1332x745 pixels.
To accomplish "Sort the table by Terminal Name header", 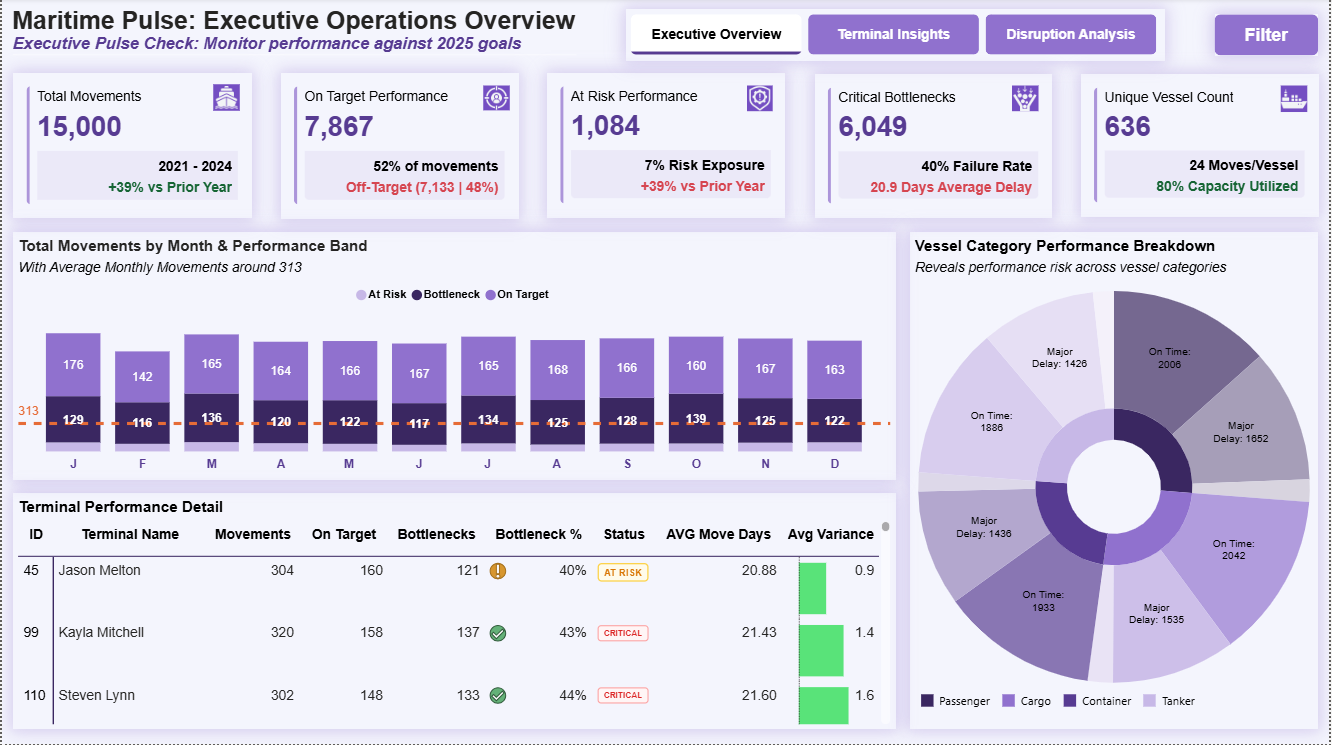I will tap(130, 534).
